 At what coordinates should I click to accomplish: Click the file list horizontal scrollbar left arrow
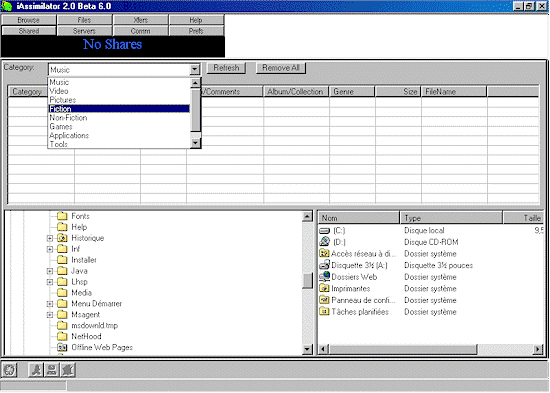click(323, 349)
